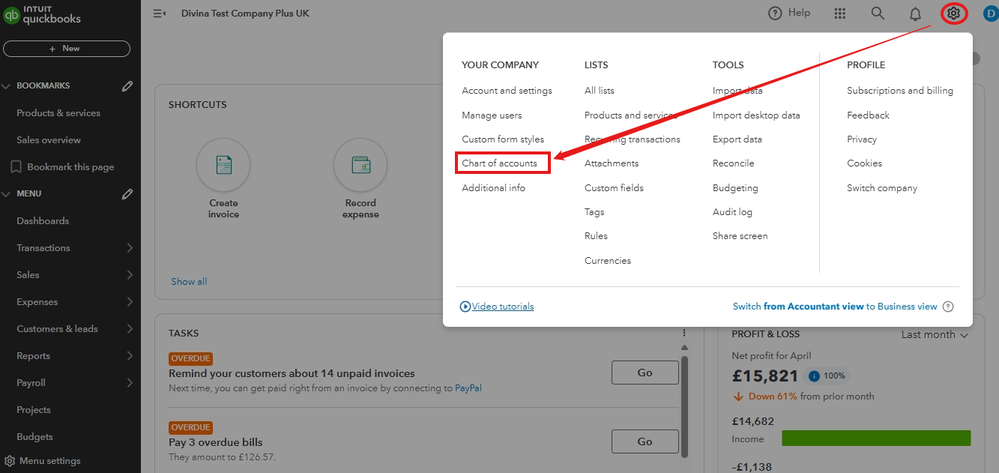The image size is (999, 473).
Task: Click the search magnifier icon
Action: click(x=877, y=13)
